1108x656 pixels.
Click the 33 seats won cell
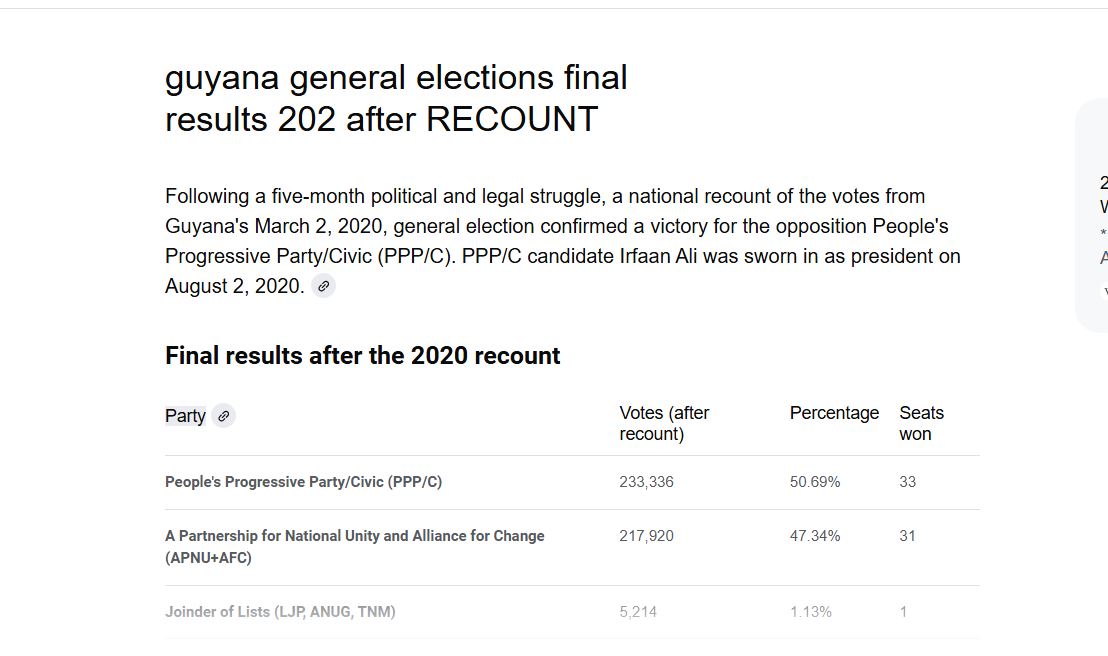tap(907, 482)
